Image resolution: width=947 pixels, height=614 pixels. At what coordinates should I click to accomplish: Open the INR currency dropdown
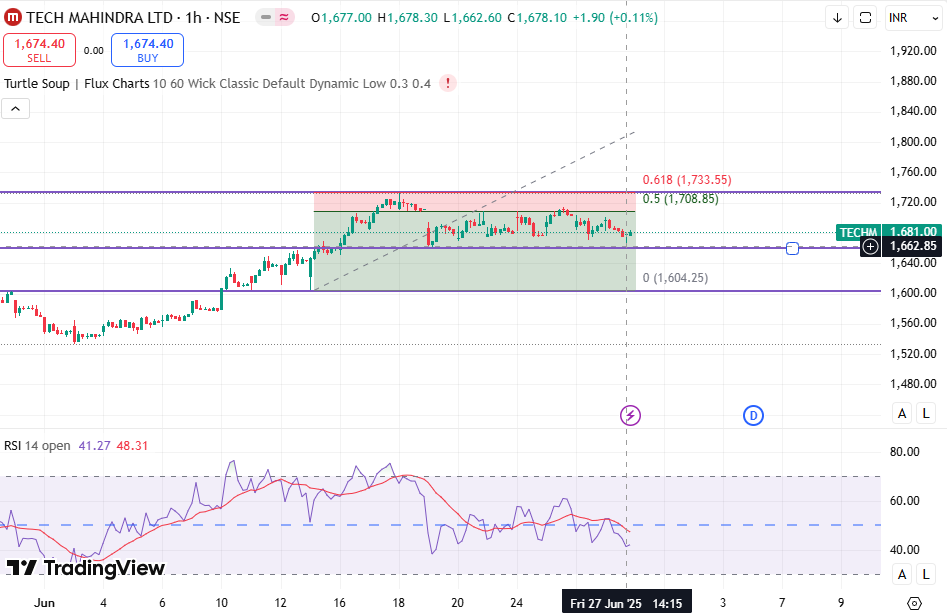click(914, 18)
